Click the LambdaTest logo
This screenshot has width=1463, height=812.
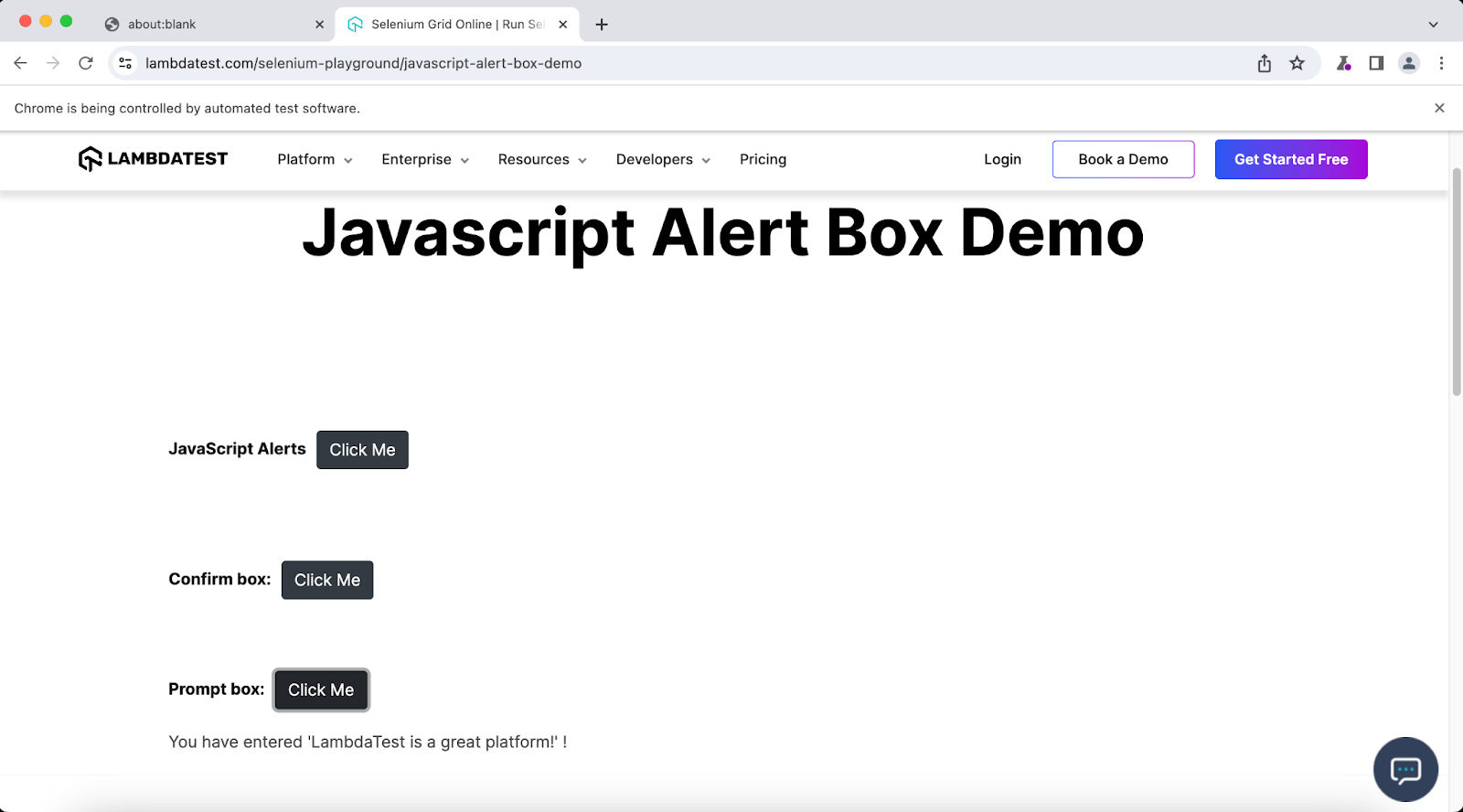[x=153, y=159]
